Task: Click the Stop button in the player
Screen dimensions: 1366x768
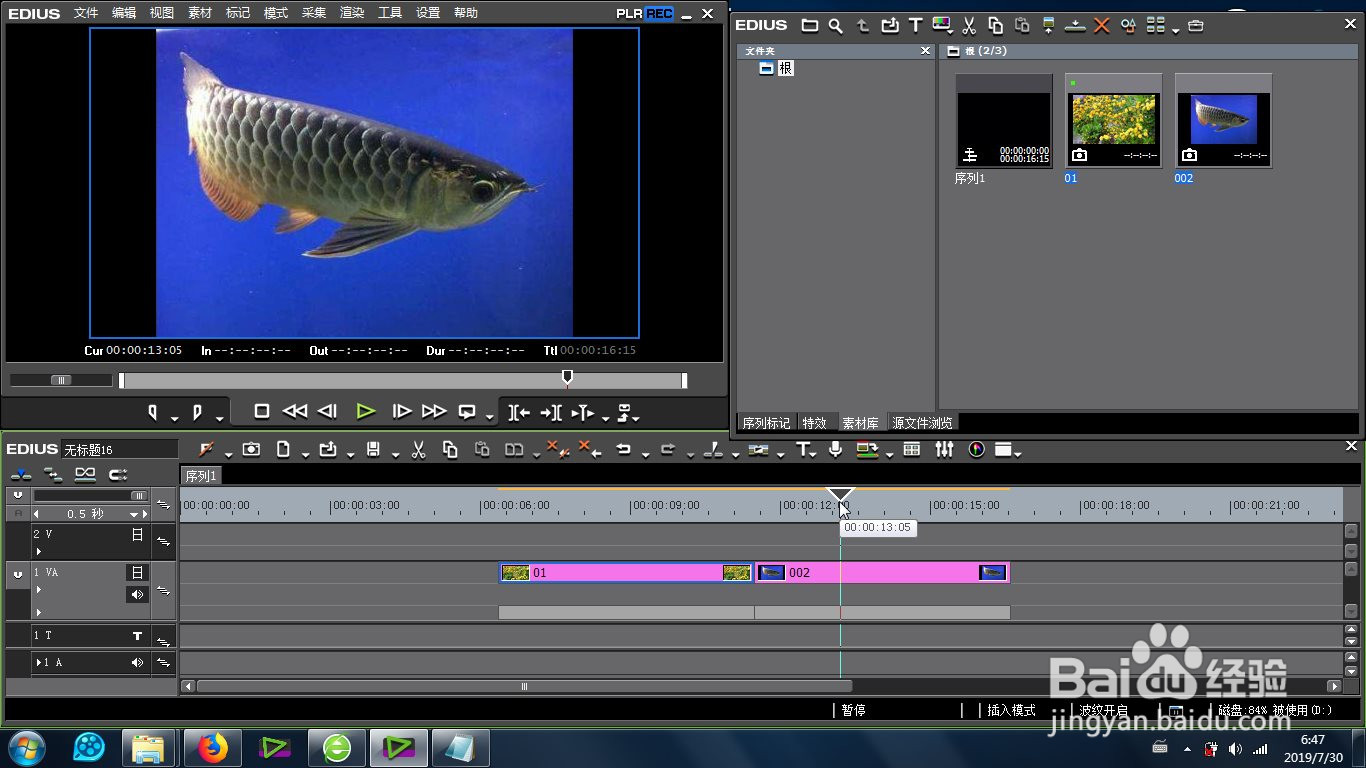Action: click(262, 411)
